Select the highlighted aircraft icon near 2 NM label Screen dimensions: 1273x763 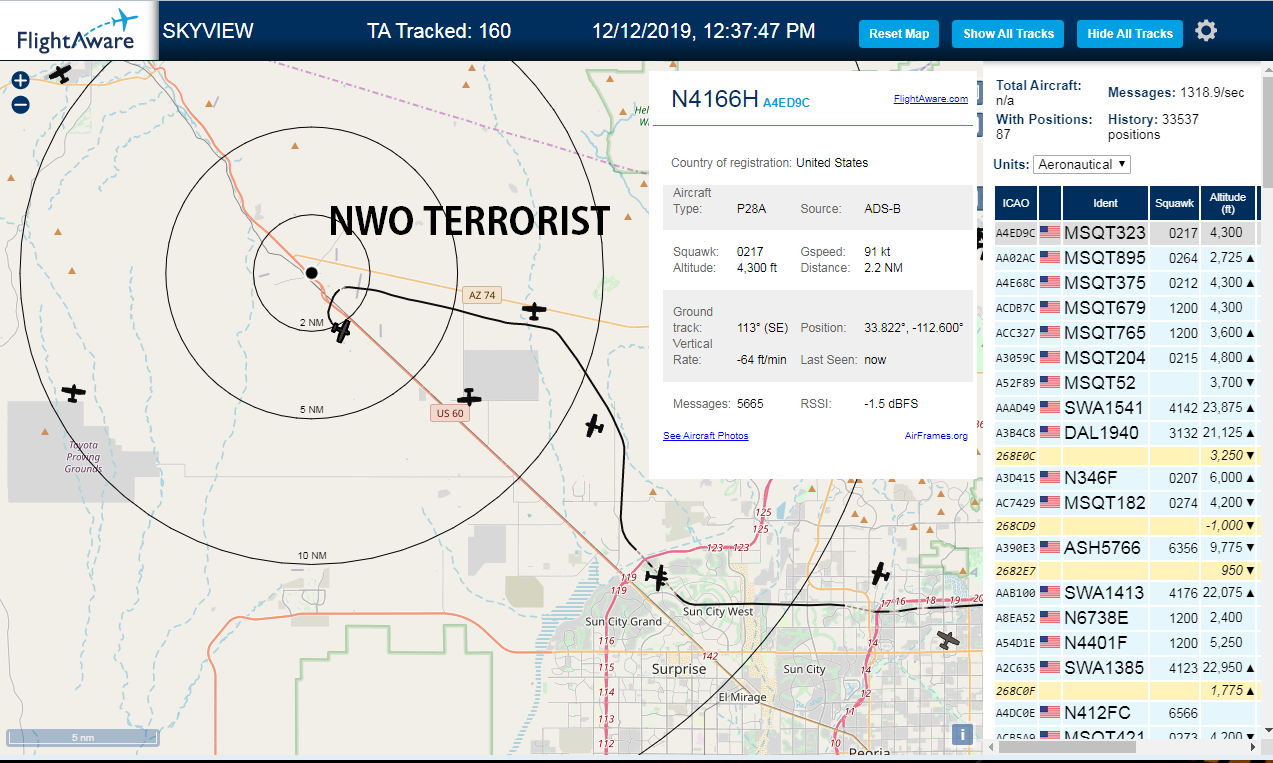coord(342,330)
